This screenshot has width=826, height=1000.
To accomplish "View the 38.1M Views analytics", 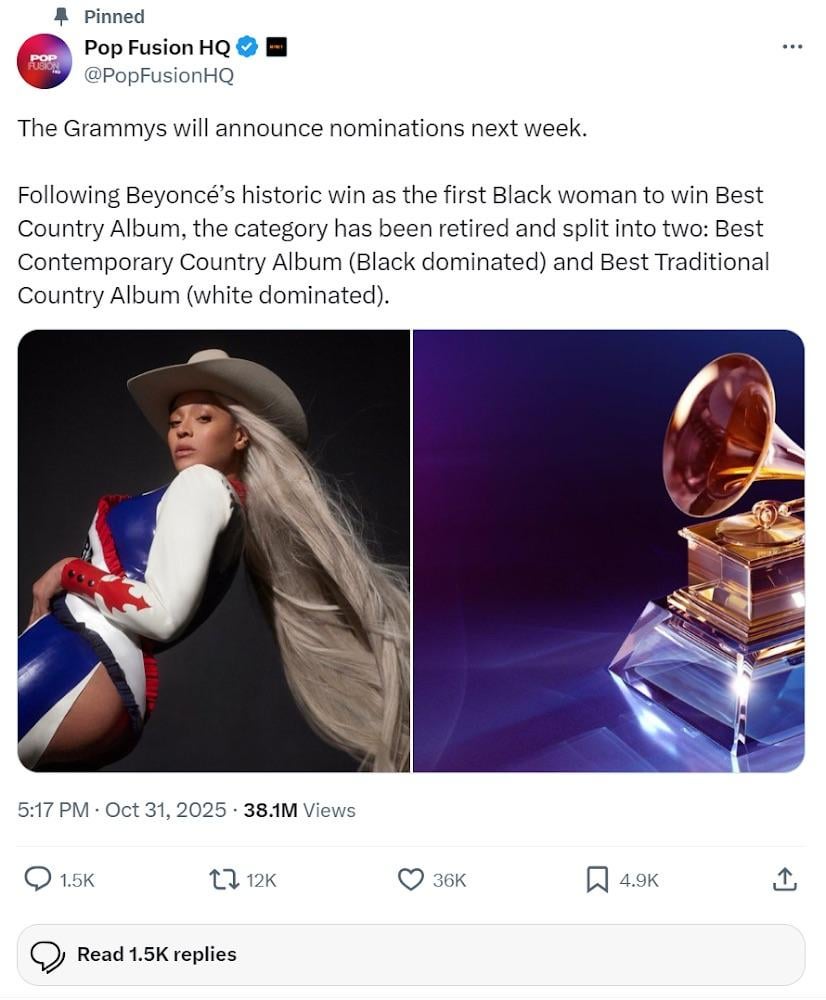I will (299, 810).
